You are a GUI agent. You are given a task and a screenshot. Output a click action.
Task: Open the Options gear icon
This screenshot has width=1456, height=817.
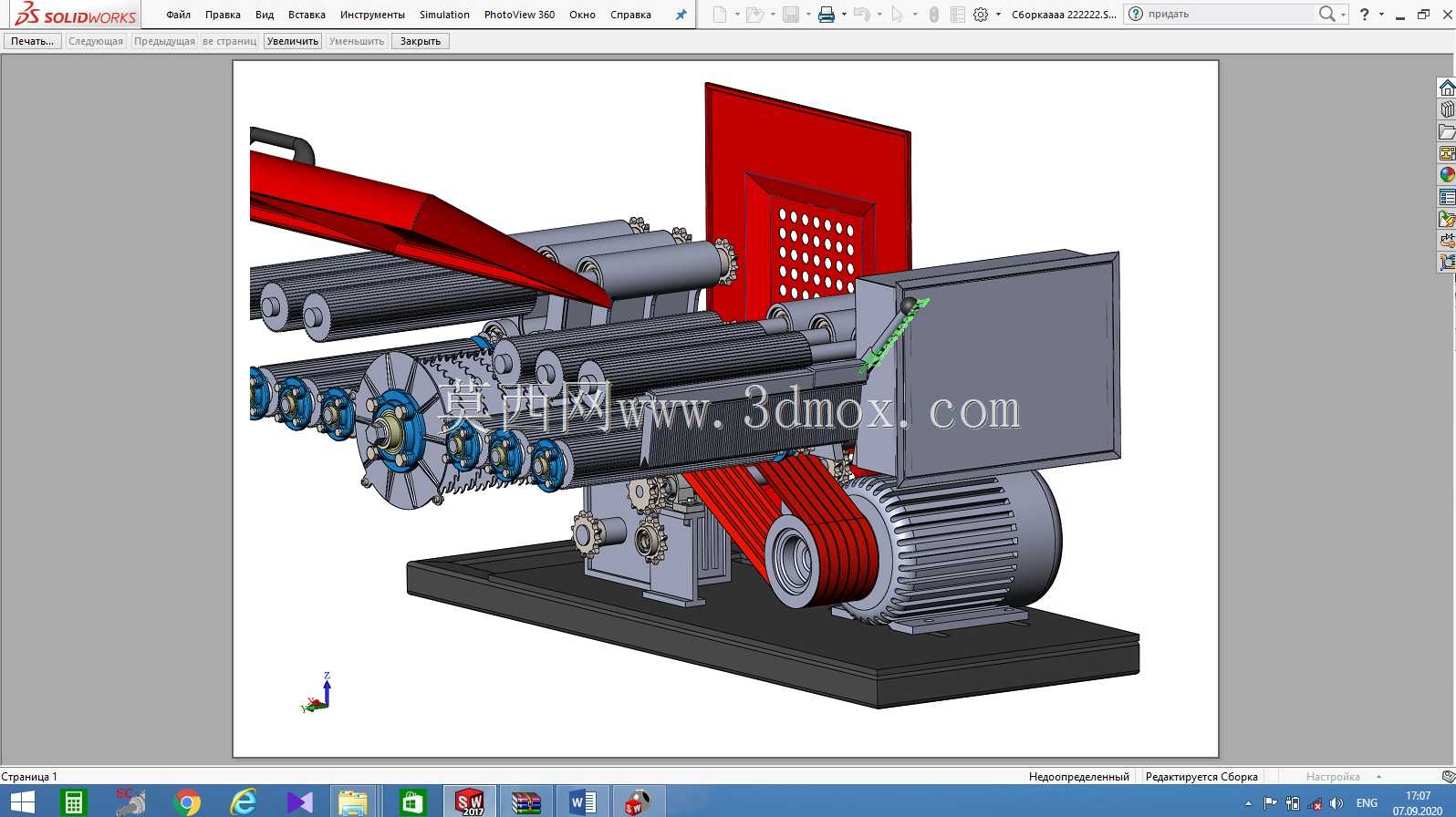pyautogui.click(x=981, y=15)
